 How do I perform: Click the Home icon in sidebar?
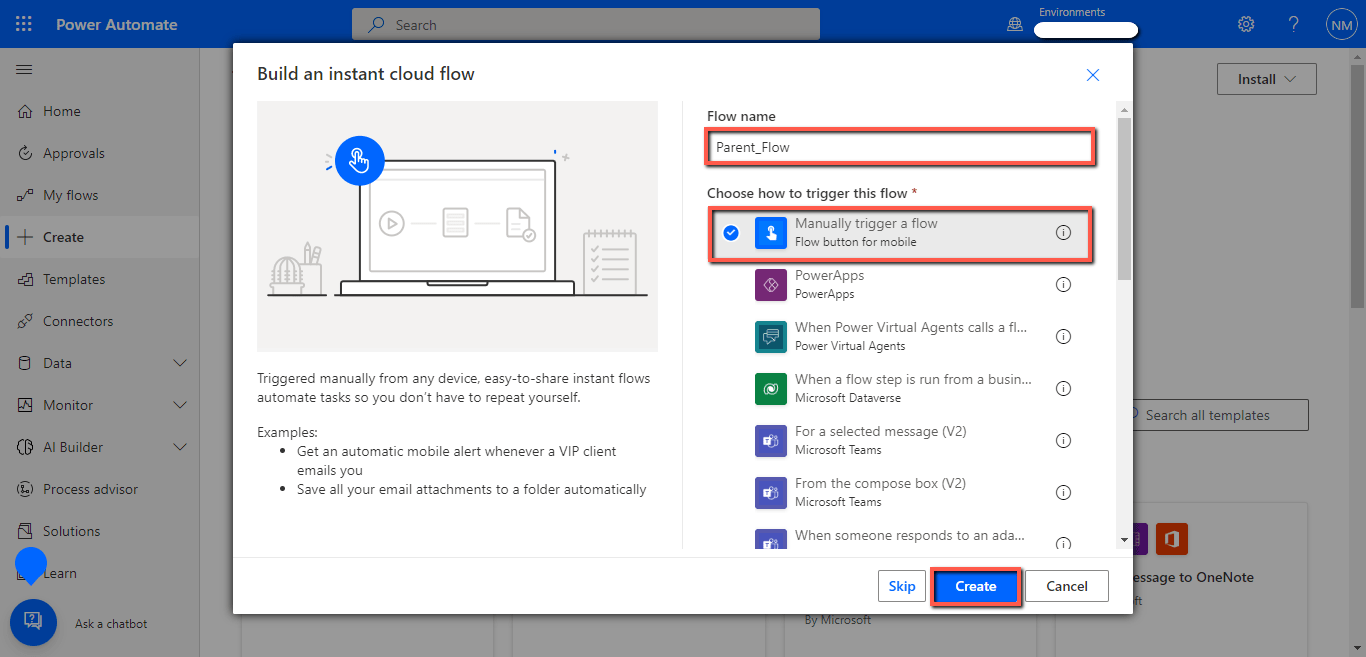tap(25, 111)
